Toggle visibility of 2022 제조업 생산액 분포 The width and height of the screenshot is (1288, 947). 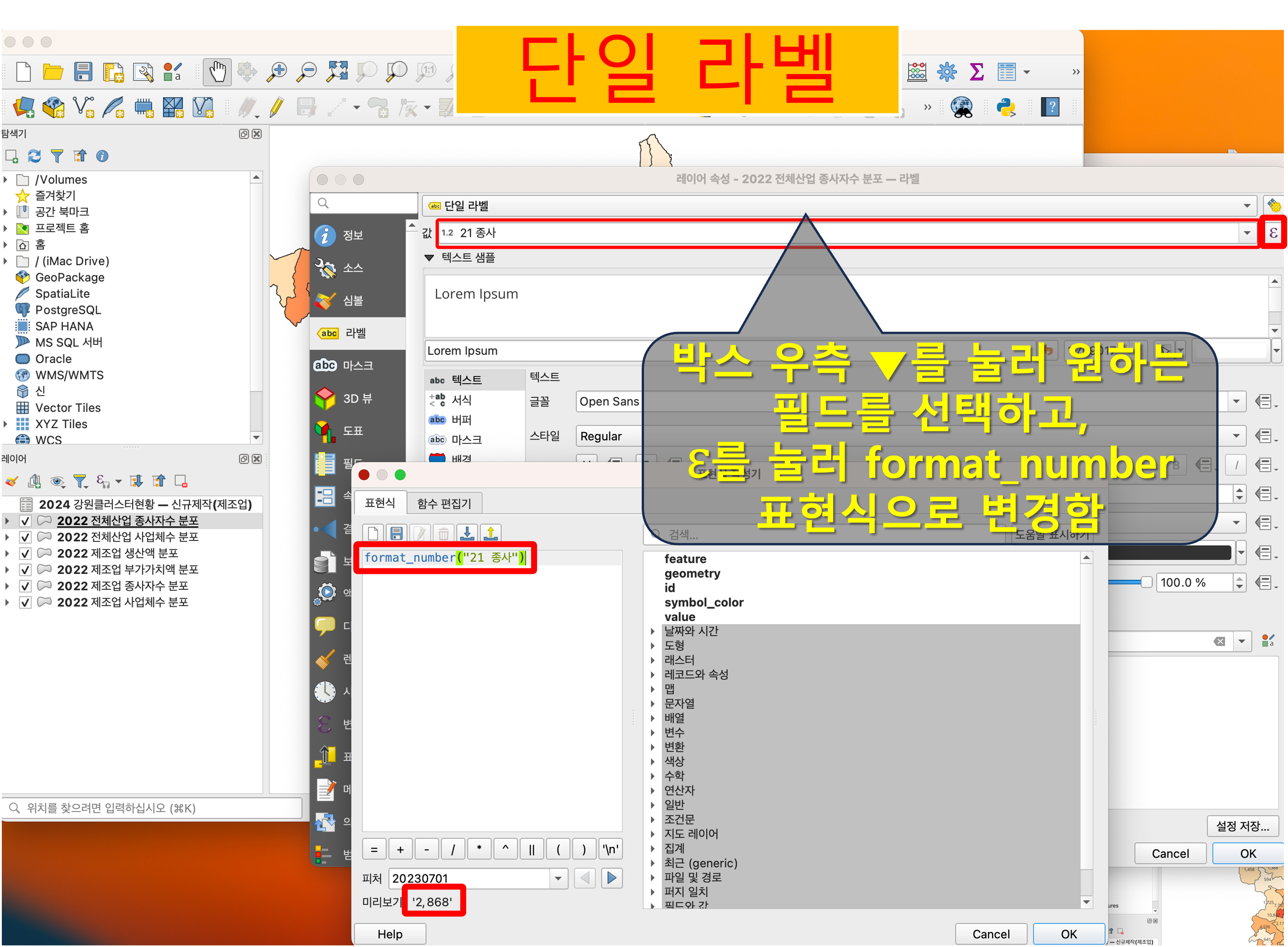(x=25, y=554)
